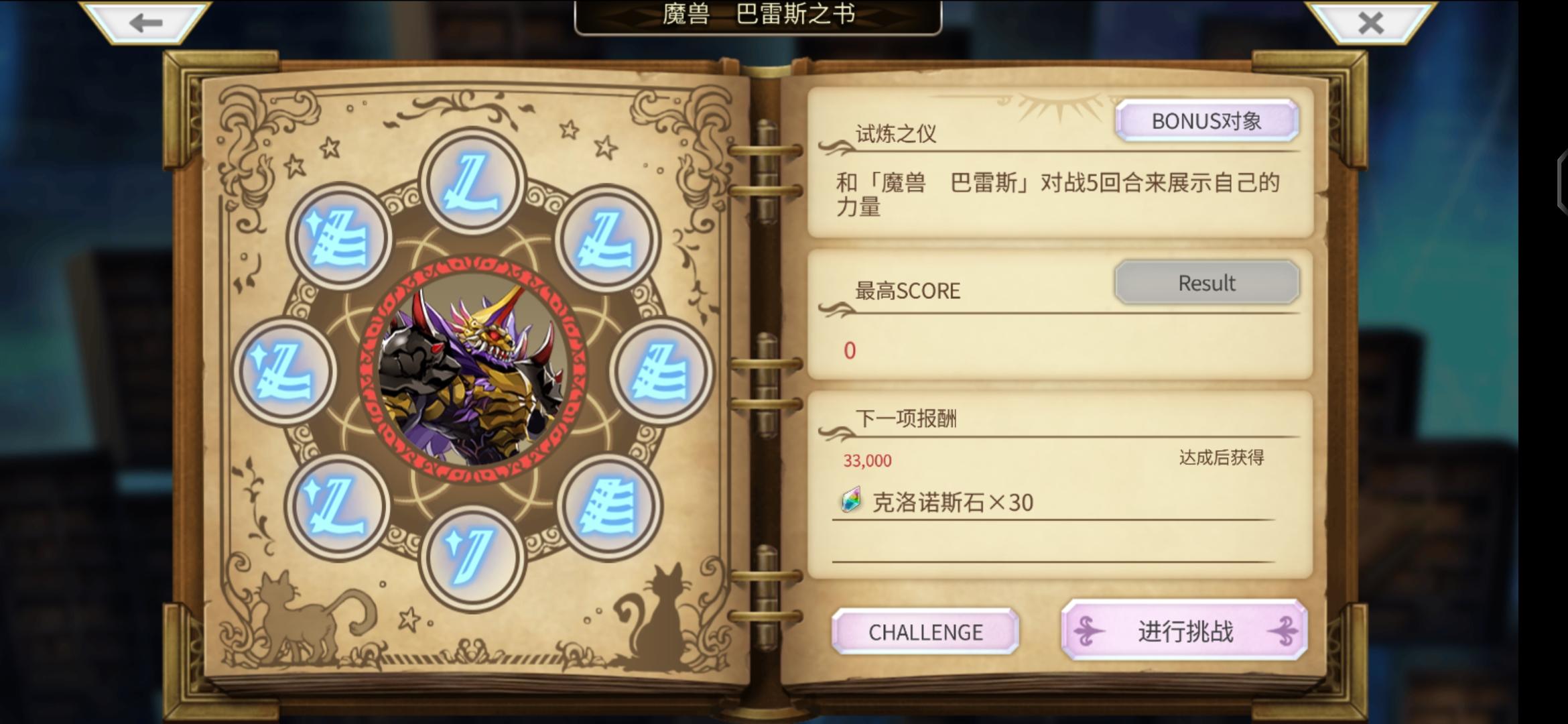Open the side handle on the right screen edge
The image size is (1568, 724).
pos(1563,182)
